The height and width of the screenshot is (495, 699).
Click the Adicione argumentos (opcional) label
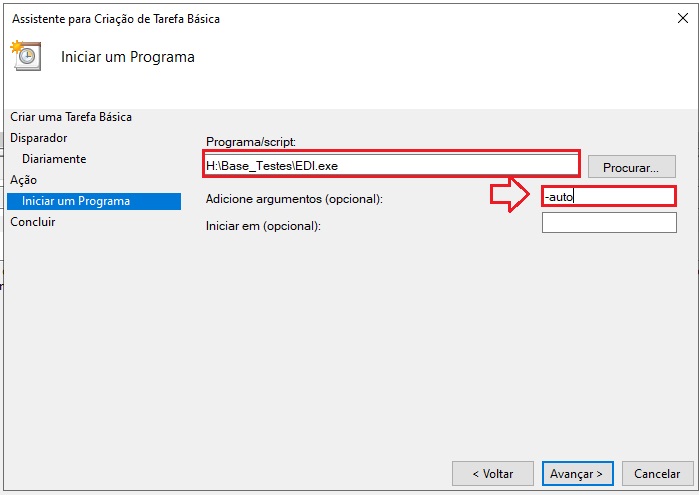coord(294,199)
